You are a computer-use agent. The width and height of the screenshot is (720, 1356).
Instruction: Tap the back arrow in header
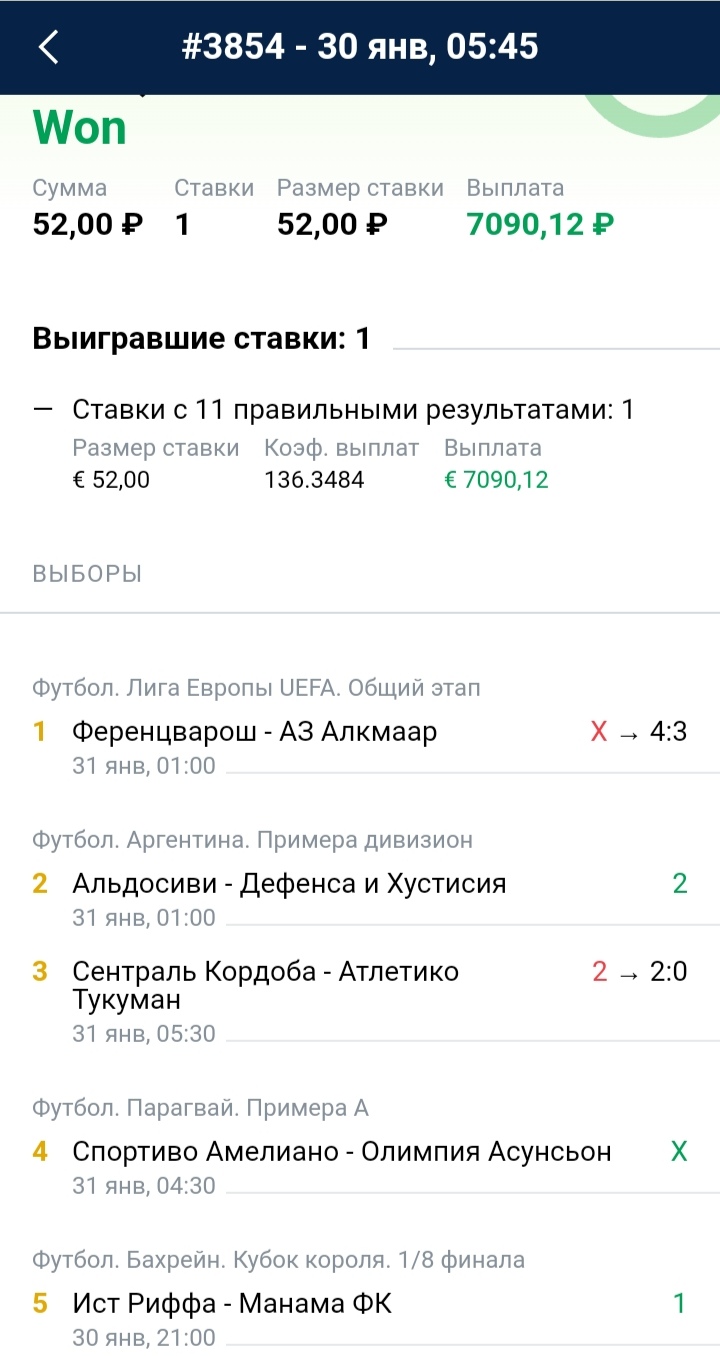[48, 47]
